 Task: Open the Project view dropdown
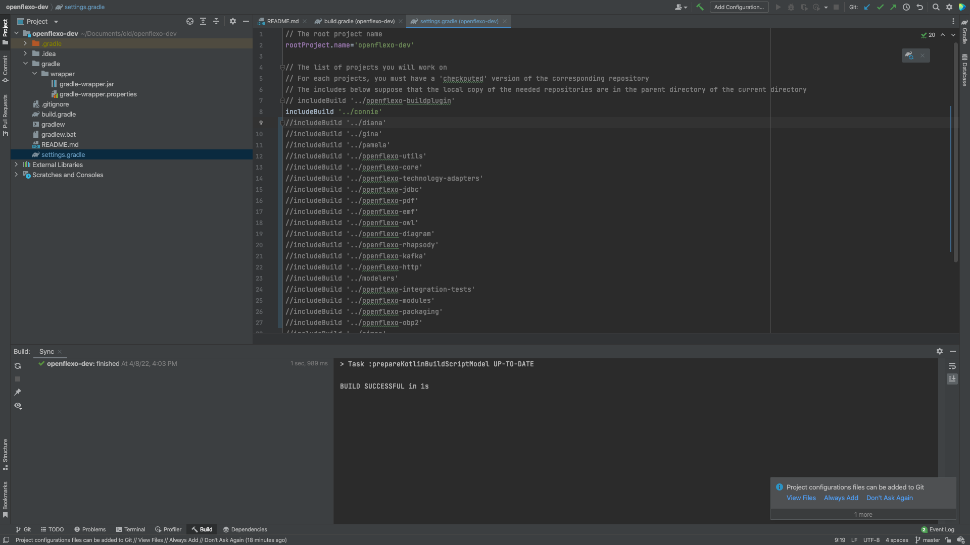click(x=38, y=21)
